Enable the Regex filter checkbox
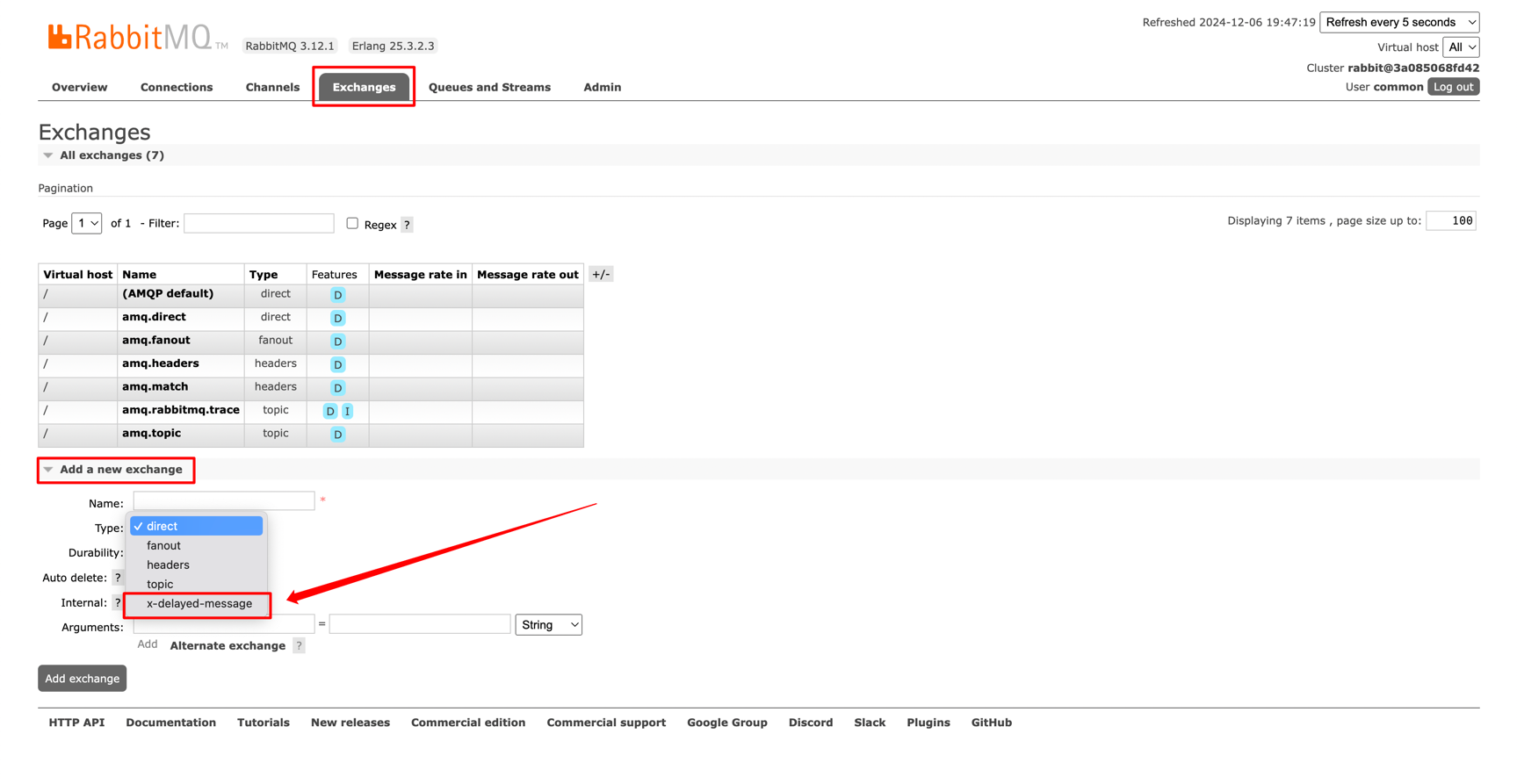 [x=352, y=224]
